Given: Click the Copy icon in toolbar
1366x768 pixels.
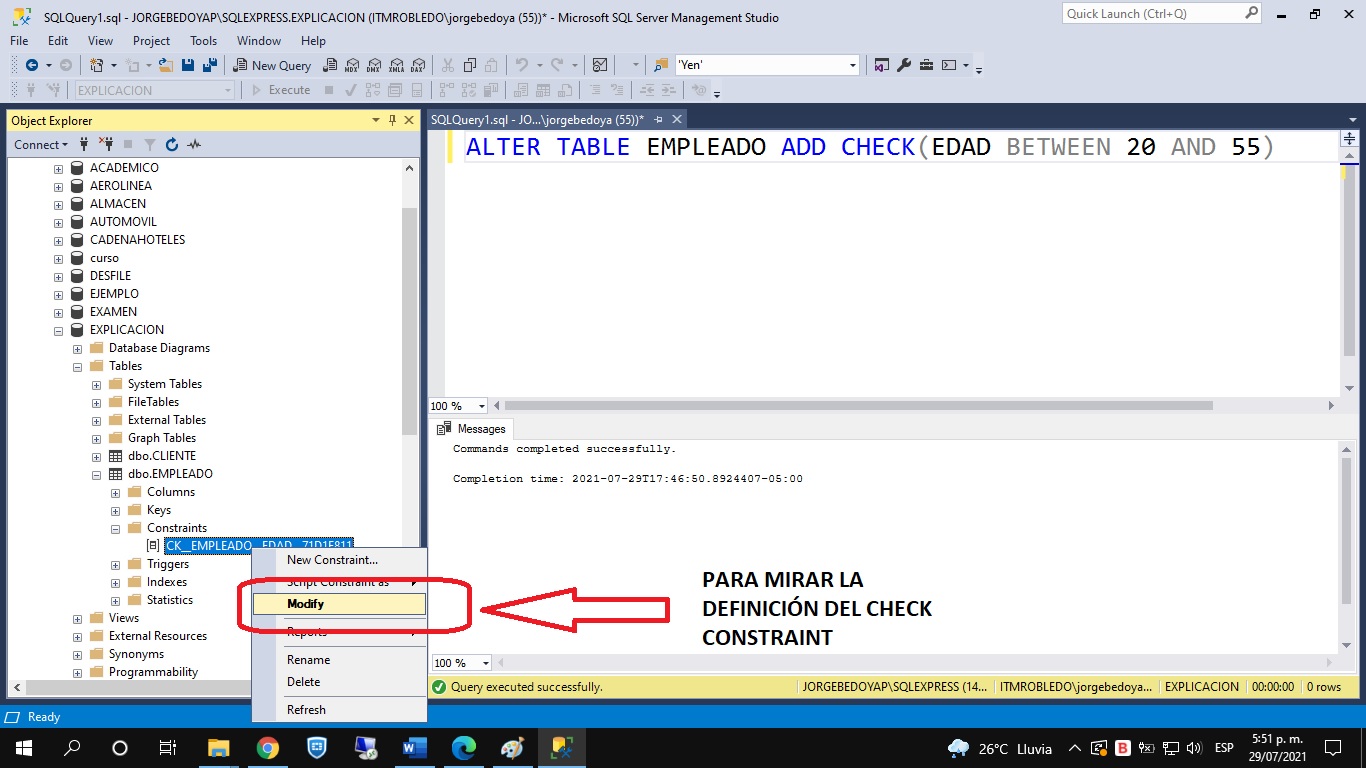Looking at the screenshot, I should [x=469, y=65].
